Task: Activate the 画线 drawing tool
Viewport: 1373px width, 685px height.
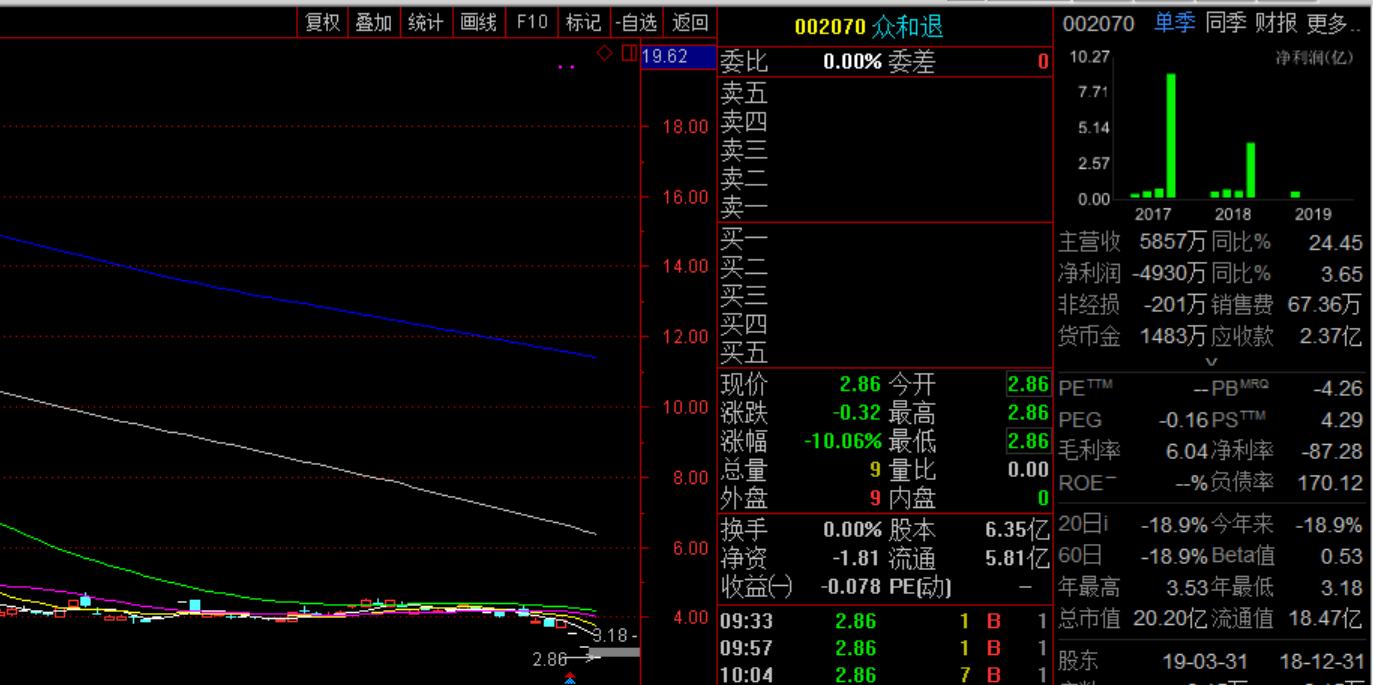Action: (x=478, y=22)
